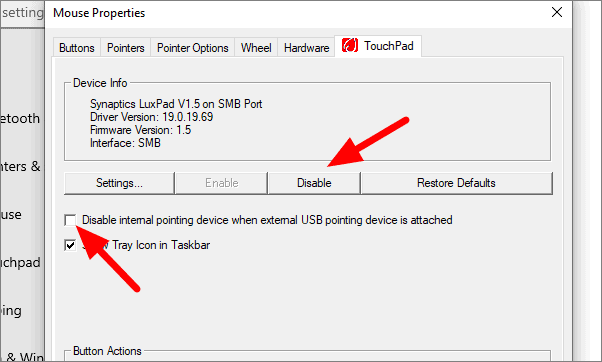
Task: Uncheck the Show Tray Icon in Taskbar checkbox
Action: 70,245
